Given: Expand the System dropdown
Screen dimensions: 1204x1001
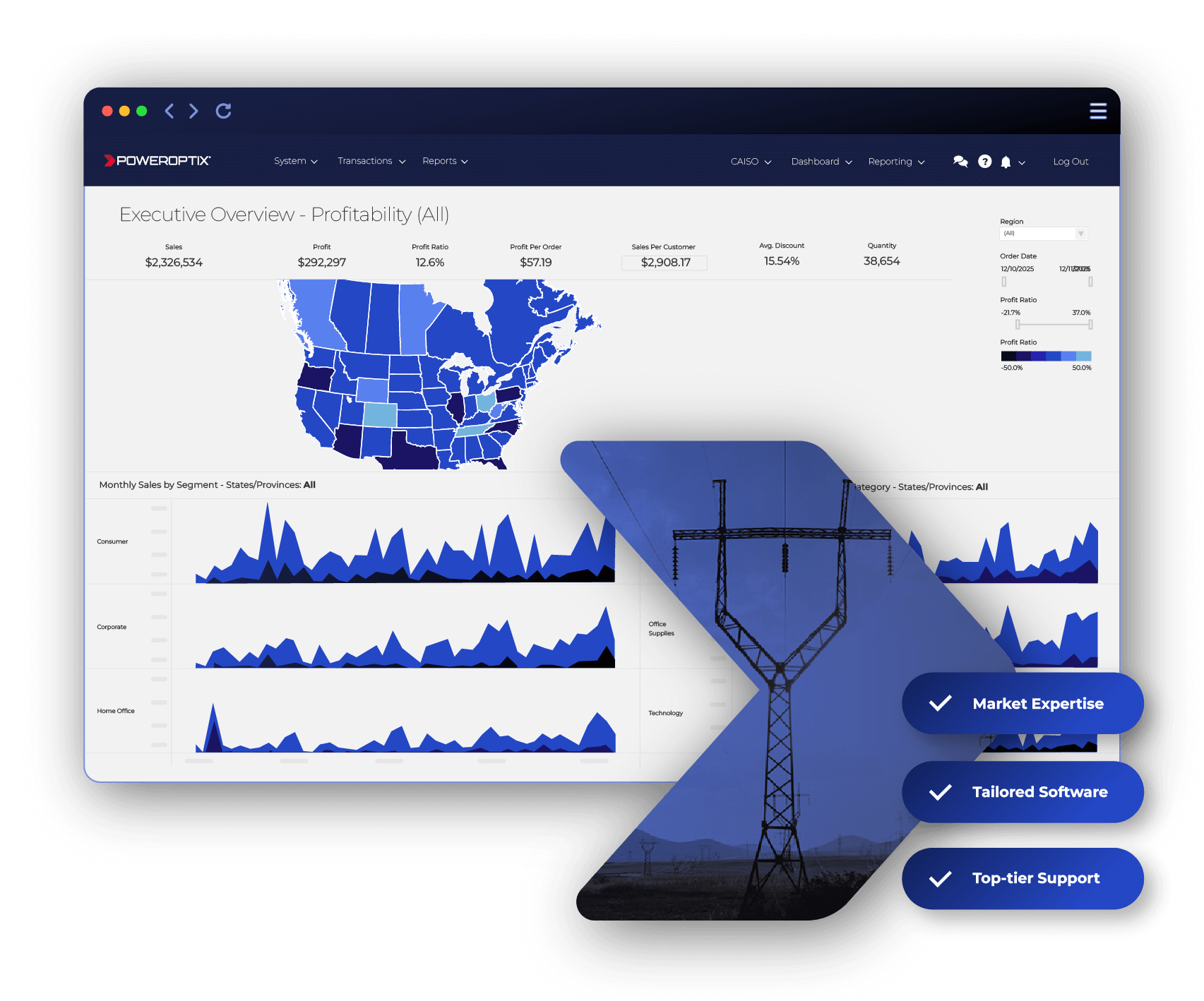Looking at the screenshot, I should click(x=296, y=161).
